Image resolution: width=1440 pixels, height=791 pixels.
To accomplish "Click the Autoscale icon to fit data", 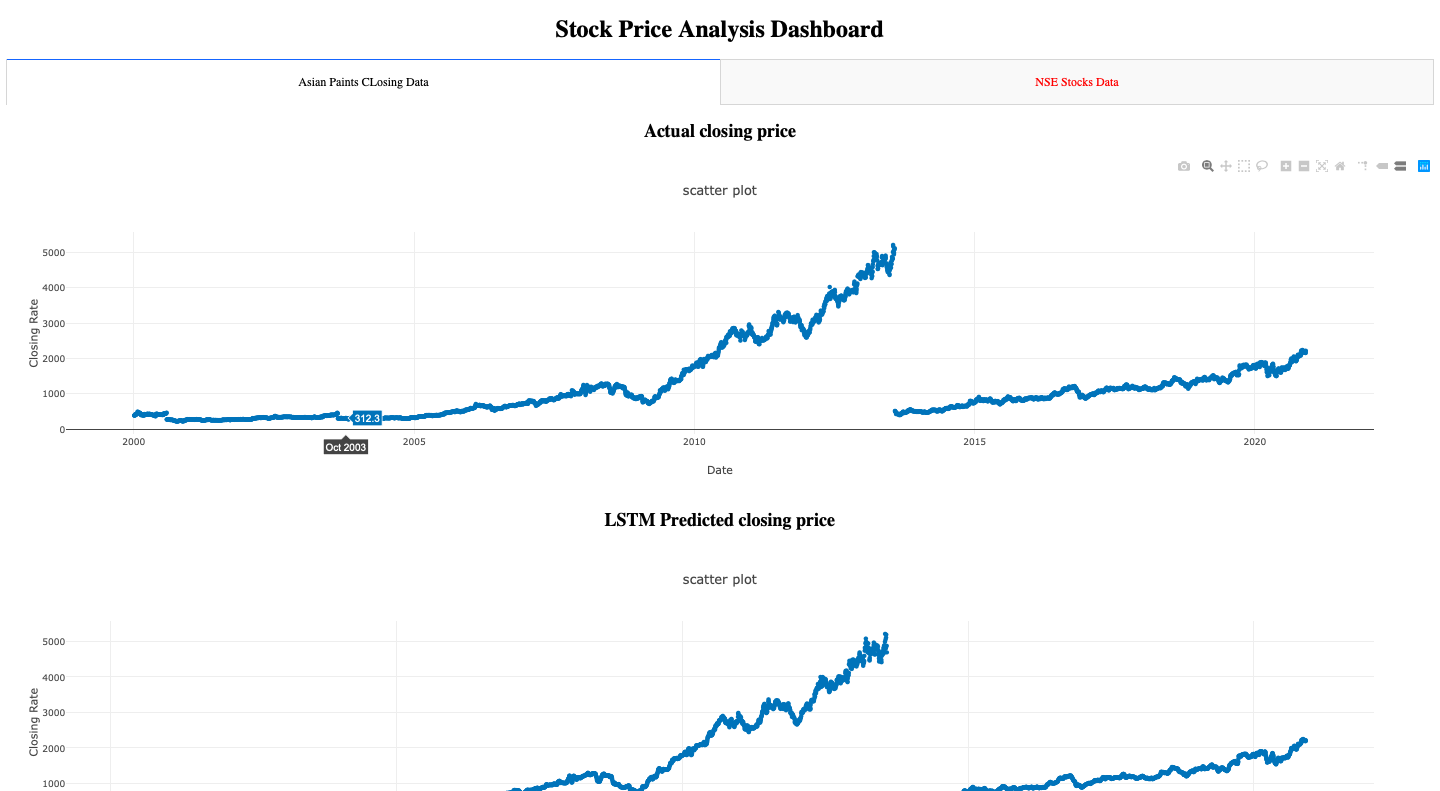I will (x=1322, y=166).
